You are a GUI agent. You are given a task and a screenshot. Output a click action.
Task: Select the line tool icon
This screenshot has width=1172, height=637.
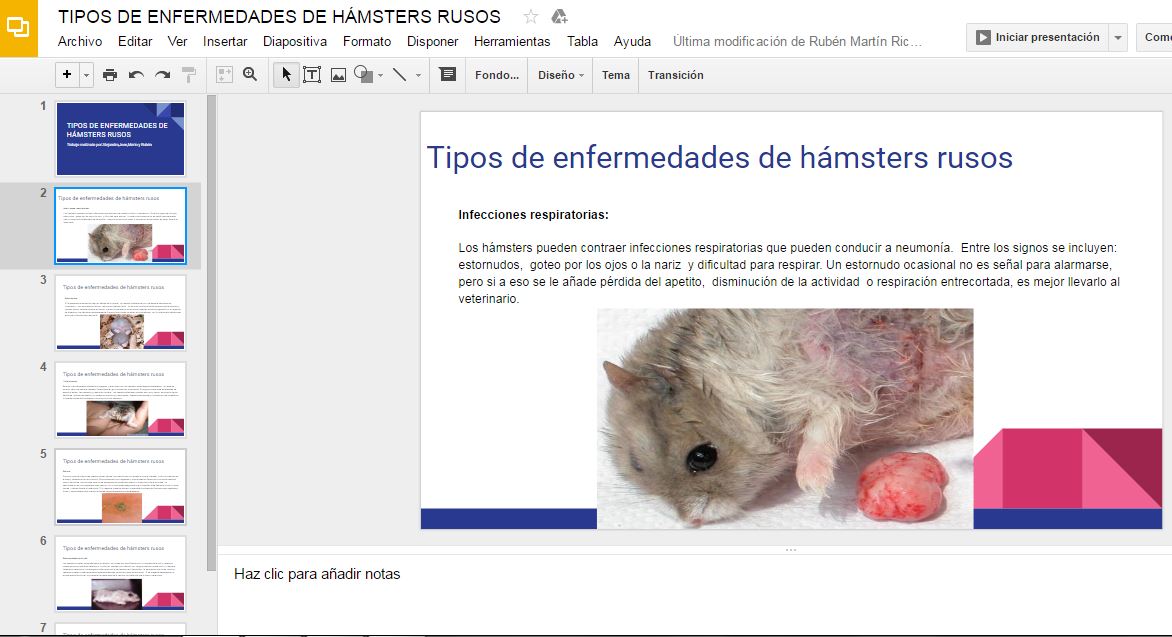click(x=400, y=75)
